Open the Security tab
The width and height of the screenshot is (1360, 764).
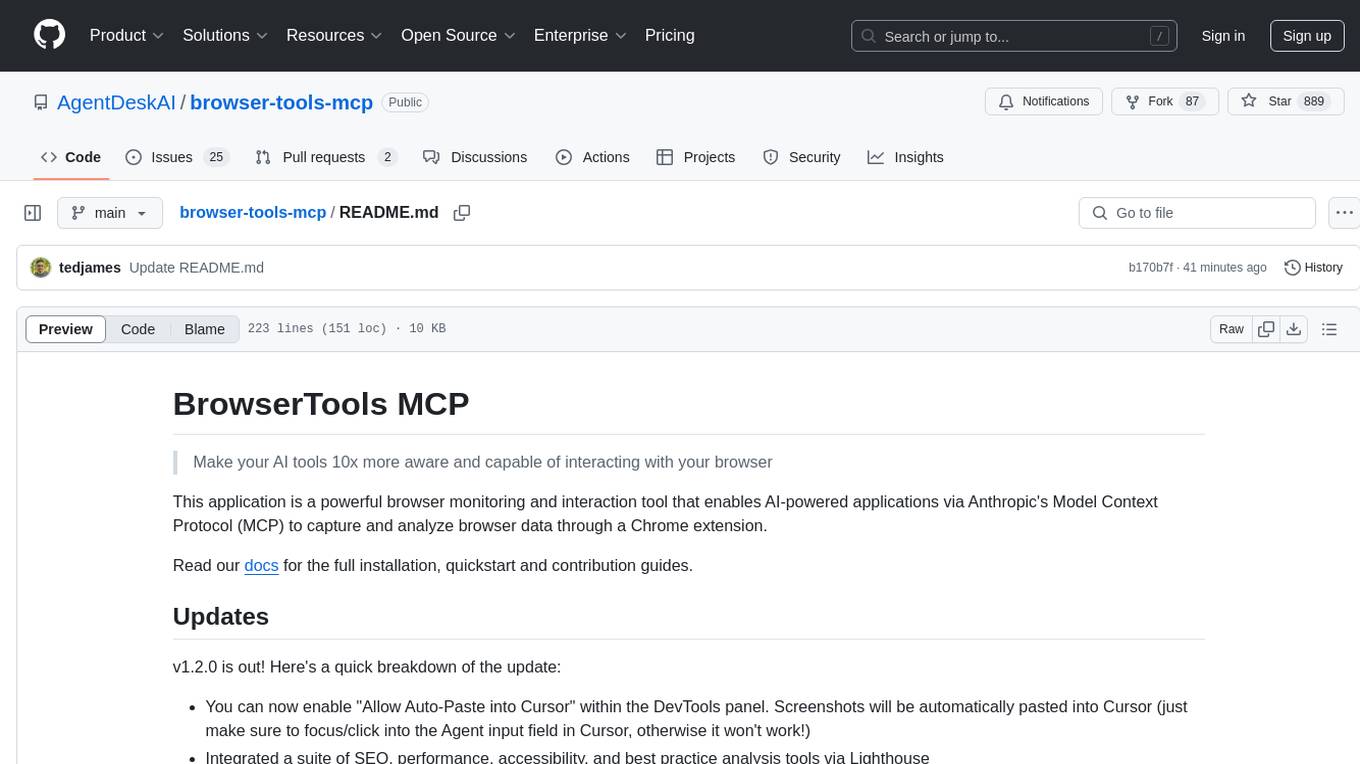point(802,157)
